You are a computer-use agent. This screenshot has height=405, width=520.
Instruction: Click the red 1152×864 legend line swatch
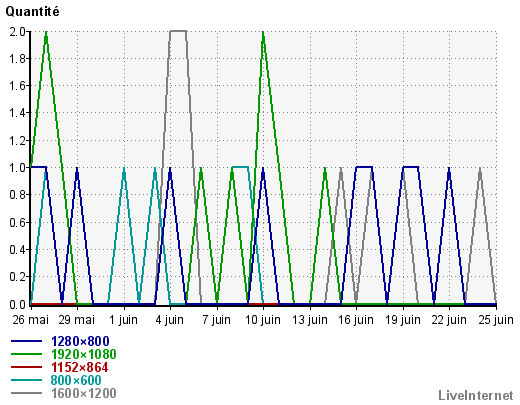point(27,367)
